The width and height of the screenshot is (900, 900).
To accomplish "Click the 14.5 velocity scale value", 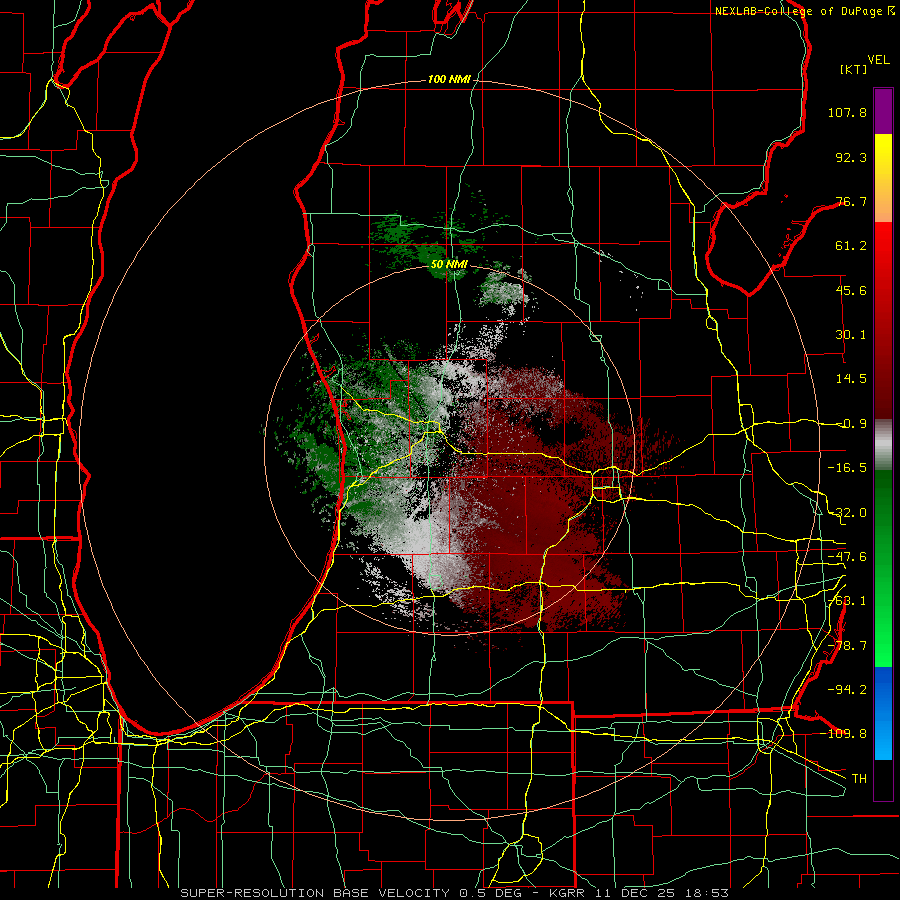I will tap(851, 379).
